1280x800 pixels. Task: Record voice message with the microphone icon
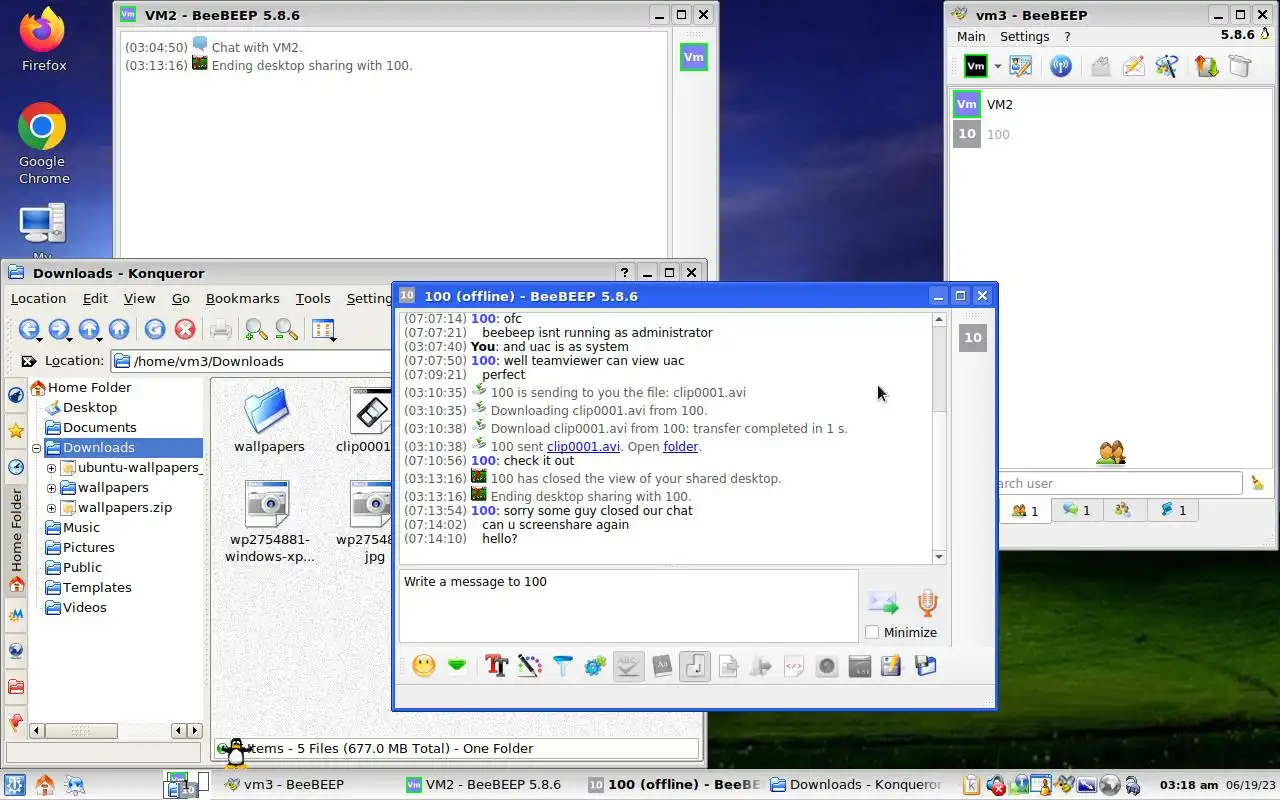coord(928,603)
